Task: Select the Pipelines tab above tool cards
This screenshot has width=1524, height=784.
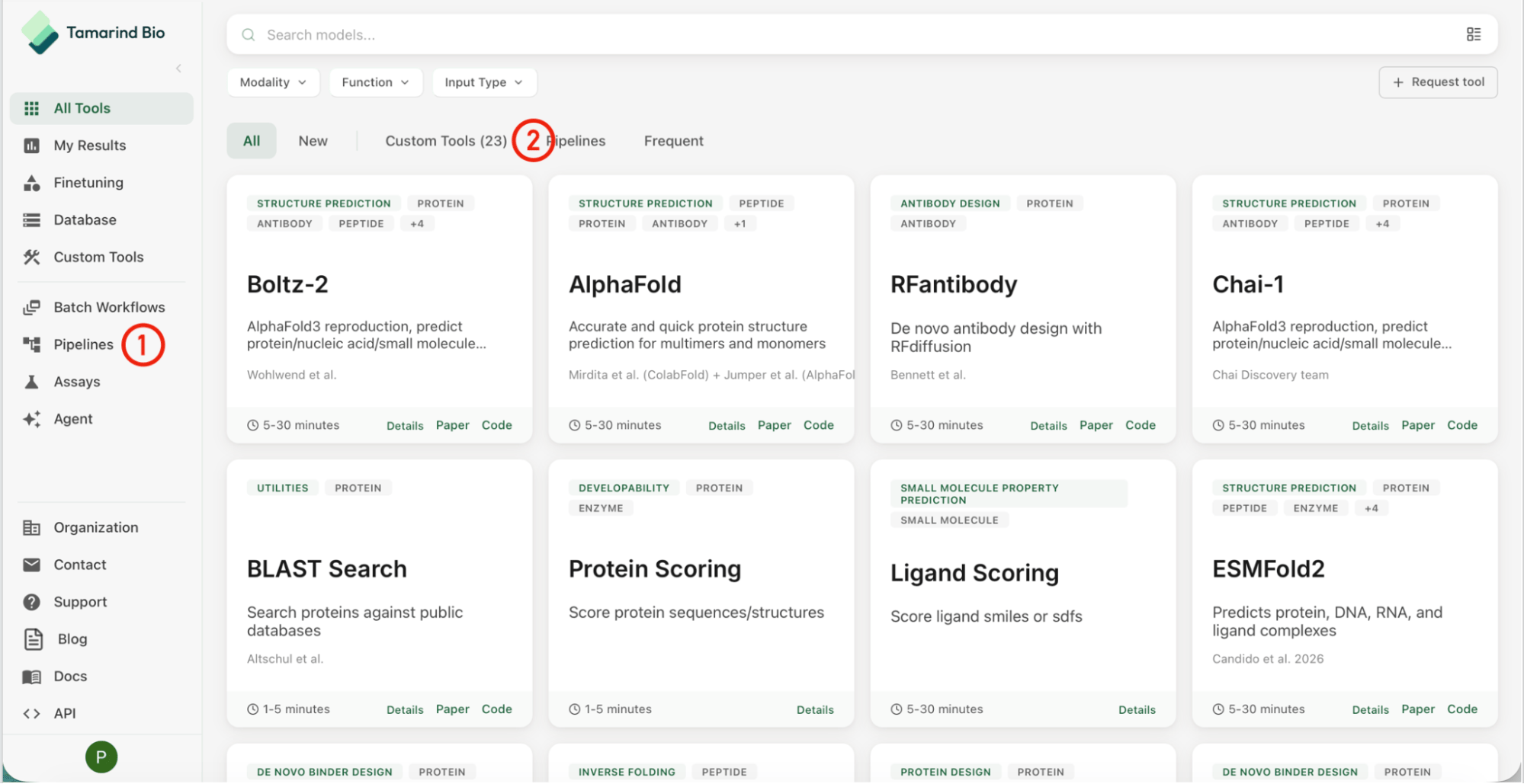Action: click(x=577, y=141)
